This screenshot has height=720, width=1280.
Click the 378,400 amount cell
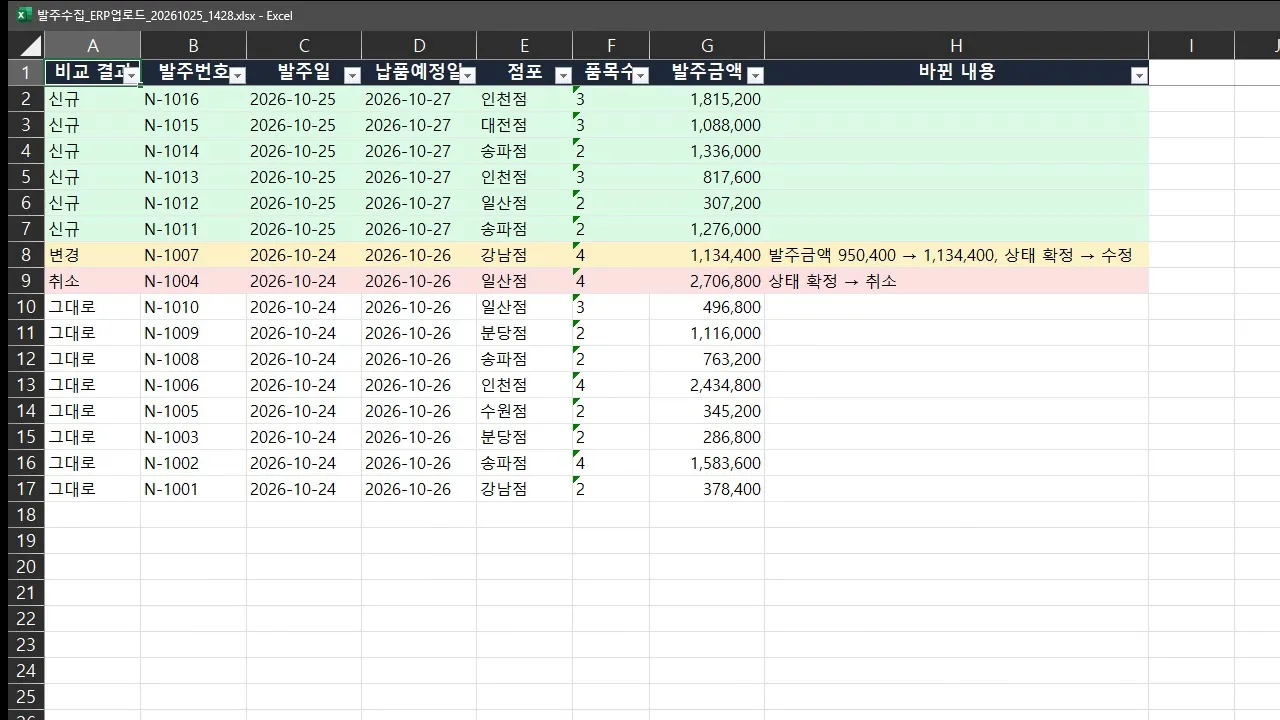[707, 489]
